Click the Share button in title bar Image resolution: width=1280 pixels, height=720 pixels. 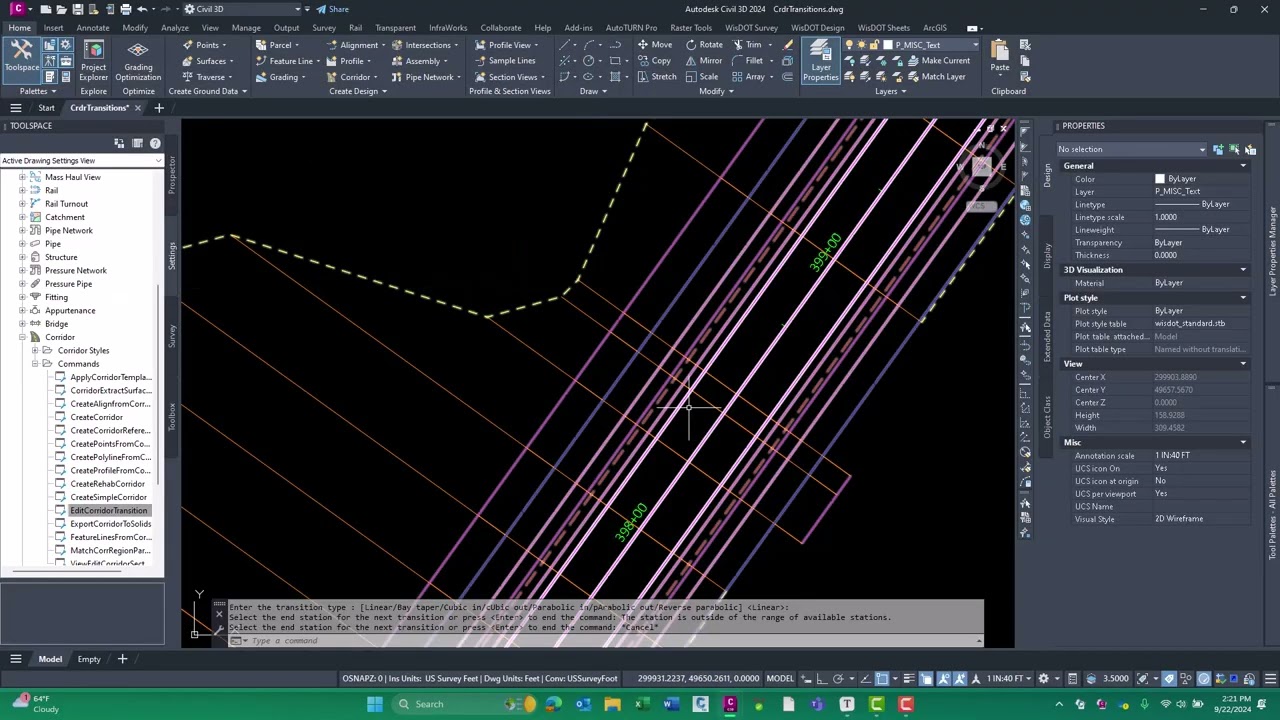332,9
